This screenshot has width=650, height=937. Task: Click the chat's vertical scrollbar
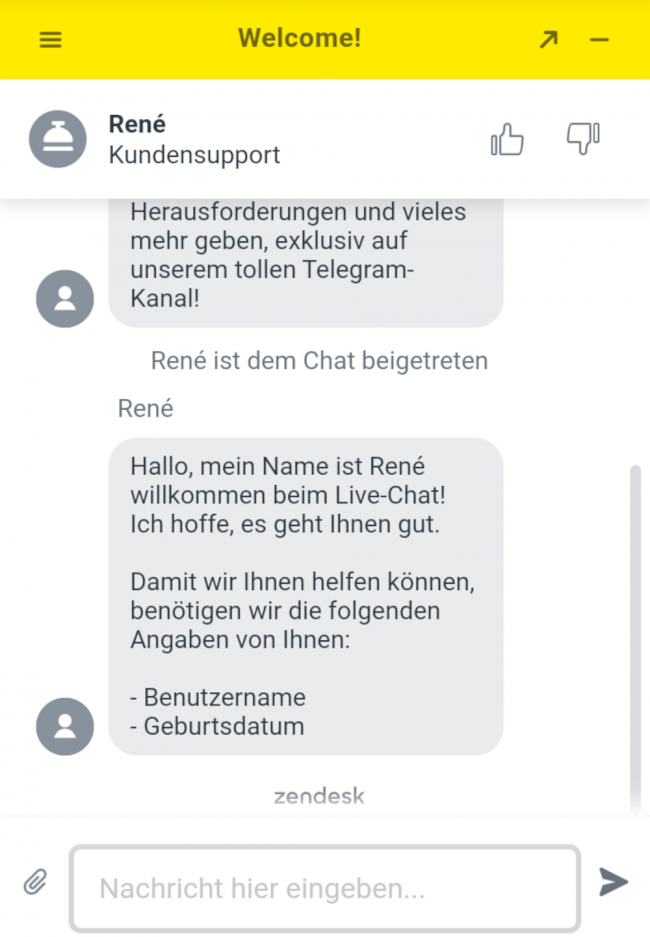[x=634, y=640]
